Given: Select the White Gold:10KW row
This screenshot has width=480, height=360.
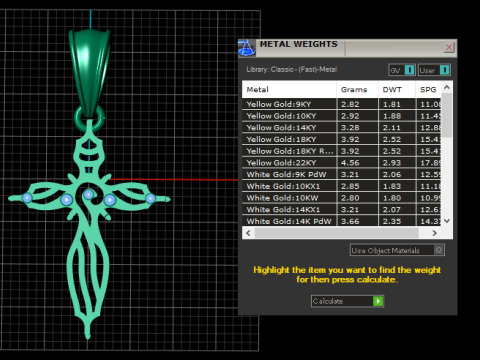Looking at the screenshot, I should pos(342,198).
